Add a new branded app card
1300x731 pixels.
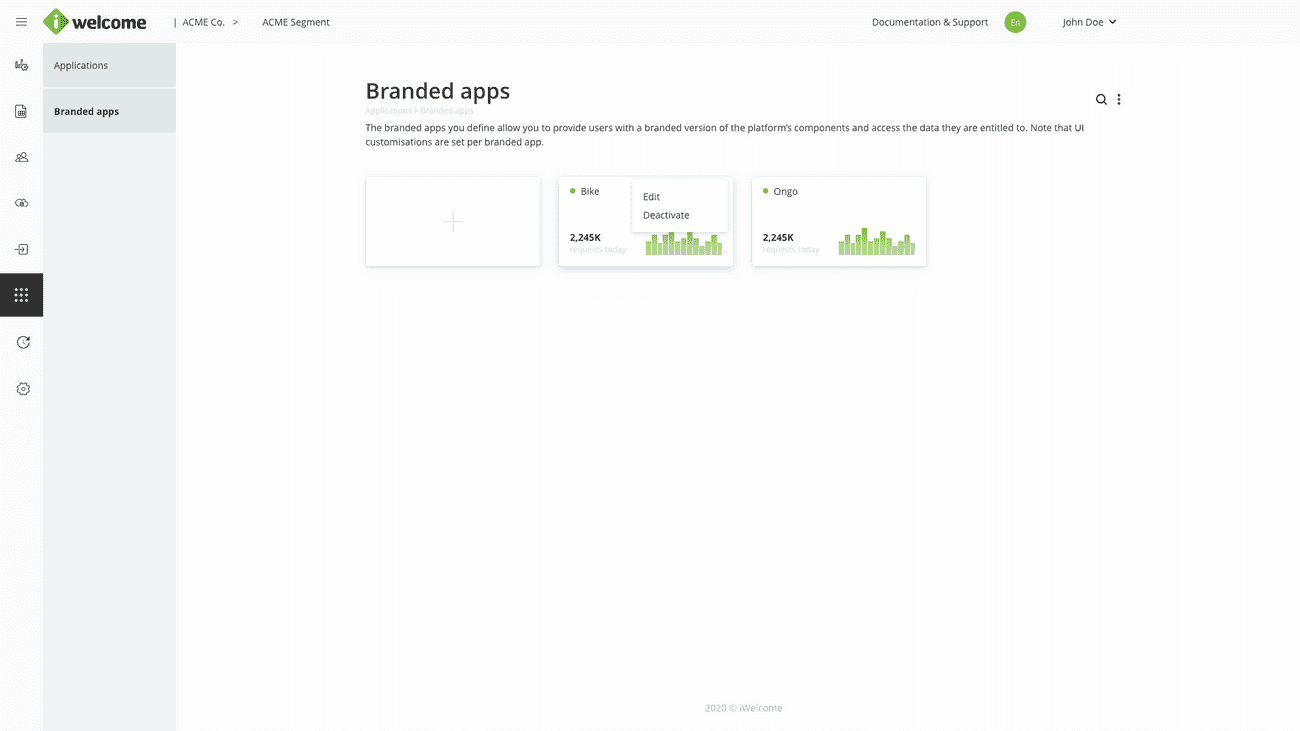(453, 222)
